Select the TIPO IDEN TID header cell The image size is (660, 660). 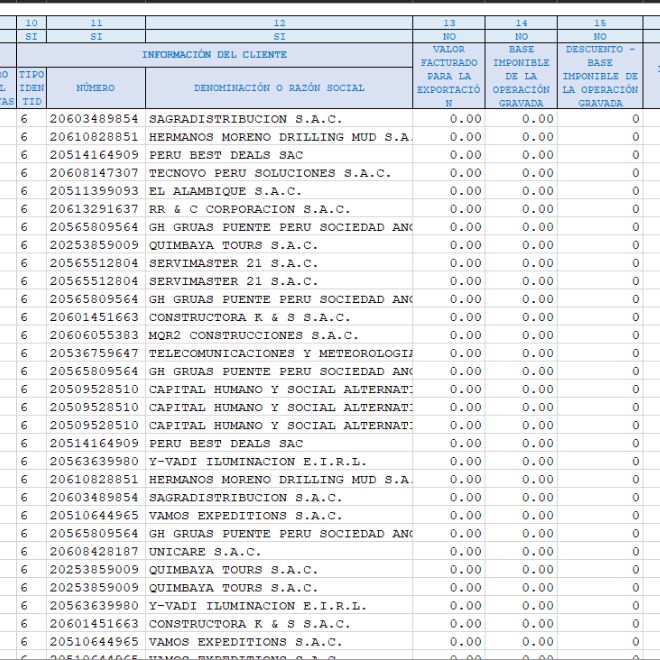[x=31, y=88]
